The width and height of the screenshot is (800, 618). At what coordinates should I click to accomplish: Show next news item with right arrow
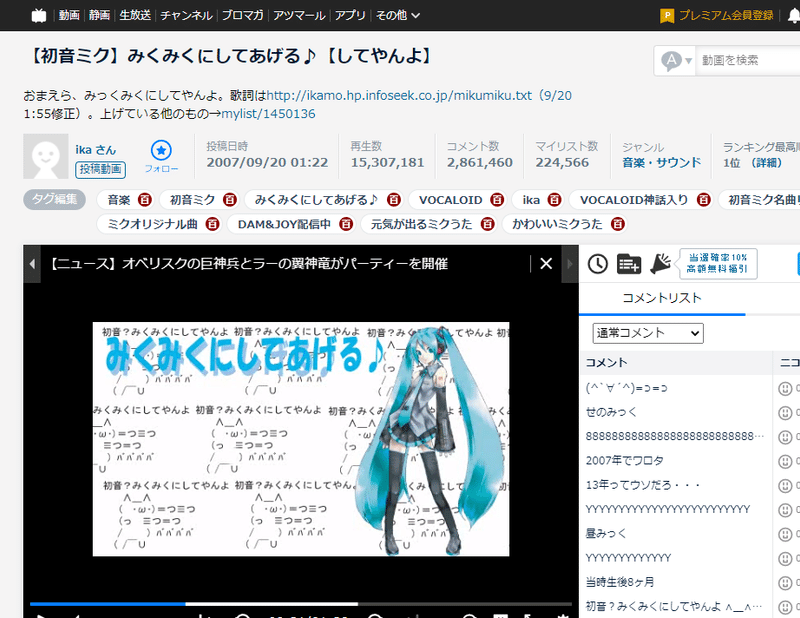tap(570, 264)
